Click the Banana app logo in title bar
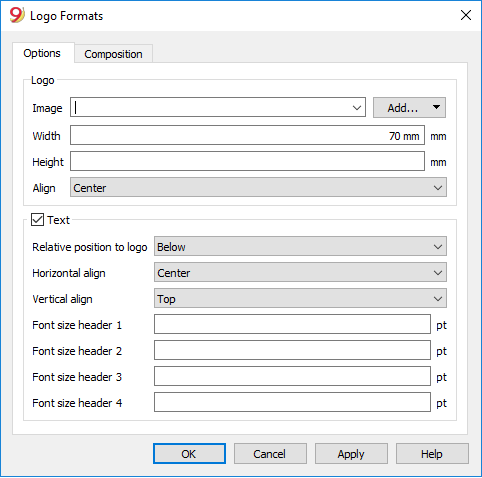The height and width of the screenshot is (478, 482). click(x=17, y=15)
